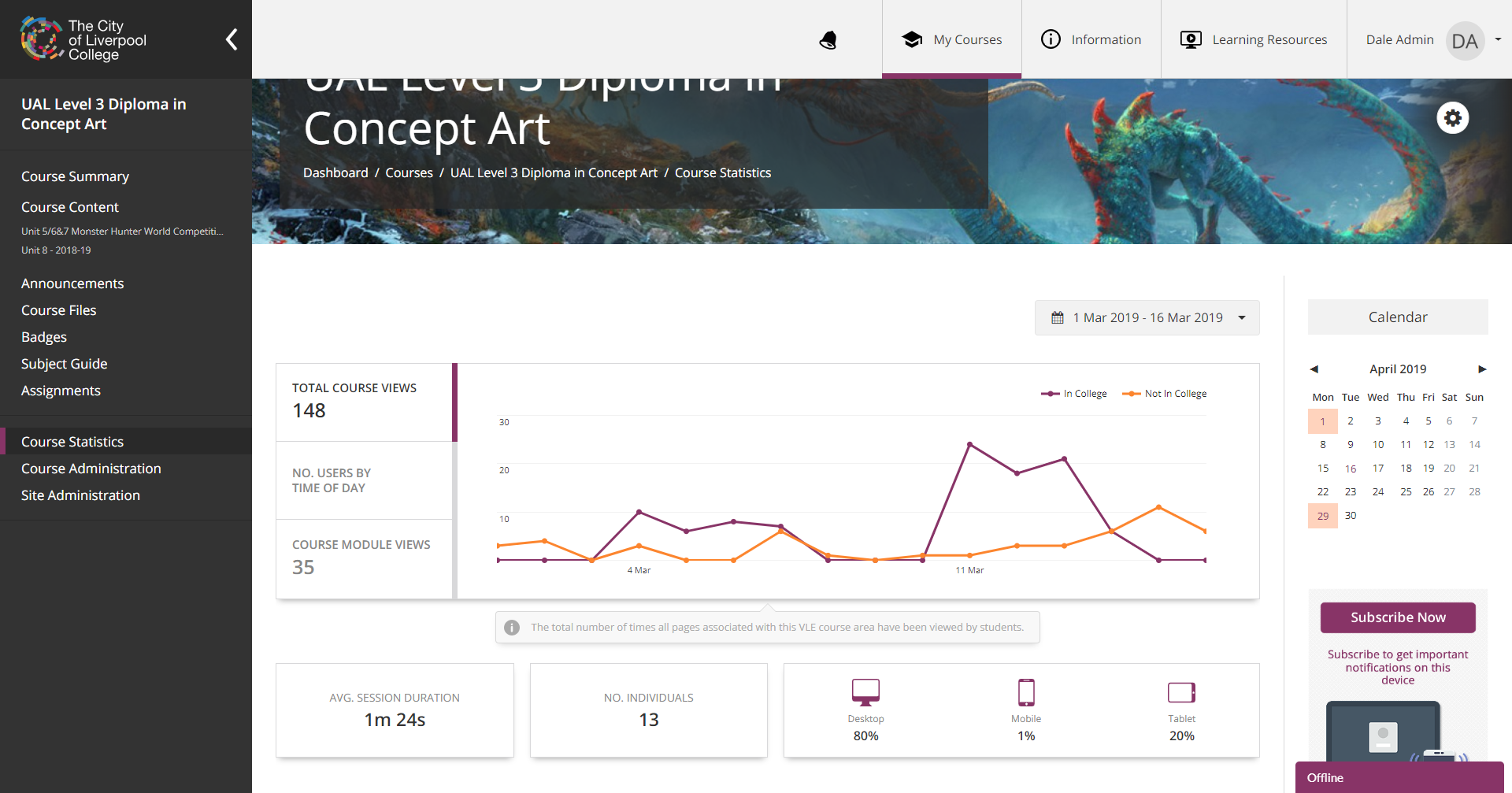Open the date range dropdown
This screenshot has height=793, width=1512.
tap(1147, 318)
